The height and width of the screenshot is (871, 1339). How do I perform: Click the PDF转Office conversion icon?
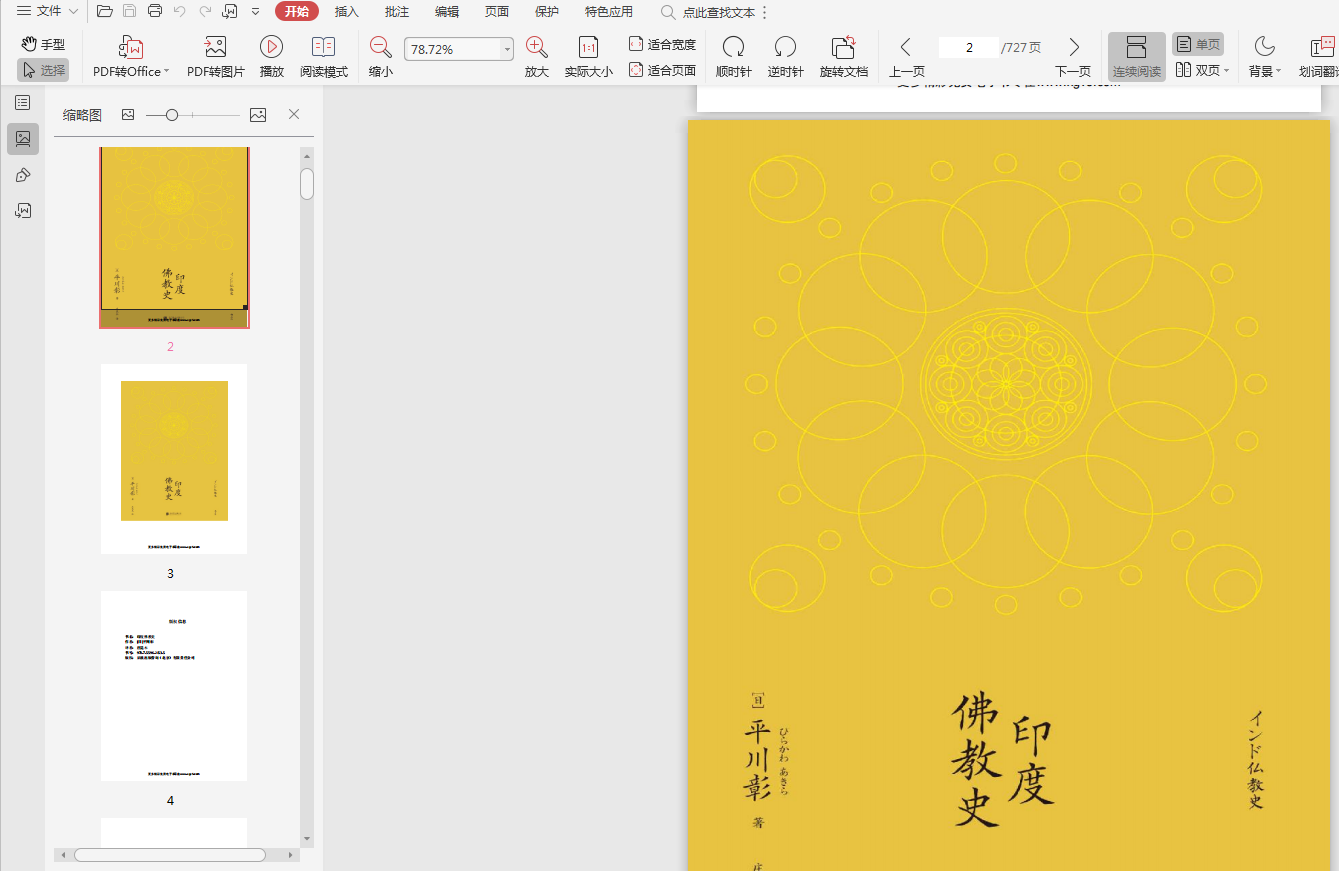(131, 47)
